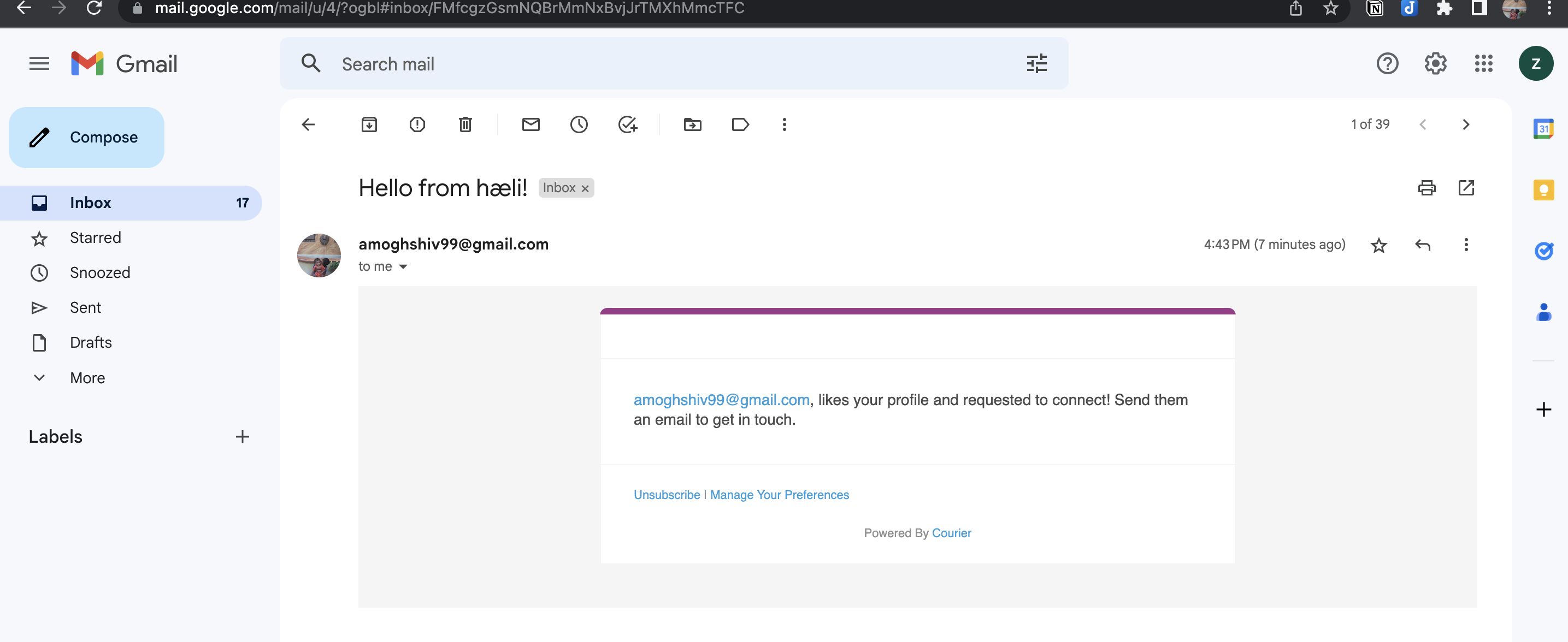Archive this email conversation
Image resolution: width=1568 pixels, height=642 pixels.
[369, 124]
